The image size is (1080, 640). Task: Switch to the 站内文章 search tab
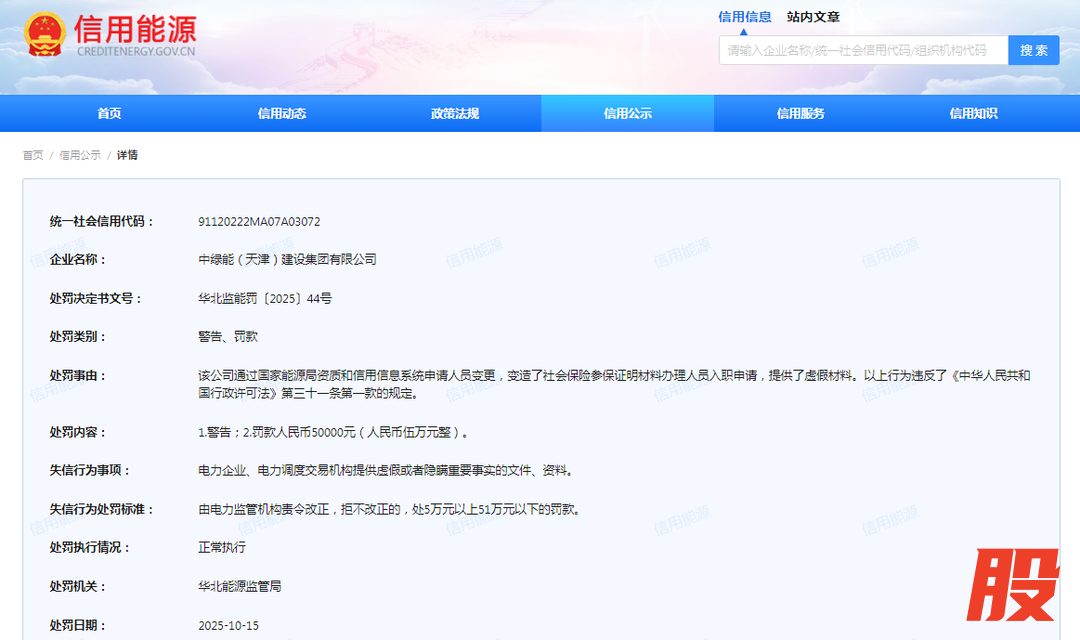[x=813, y=17]
